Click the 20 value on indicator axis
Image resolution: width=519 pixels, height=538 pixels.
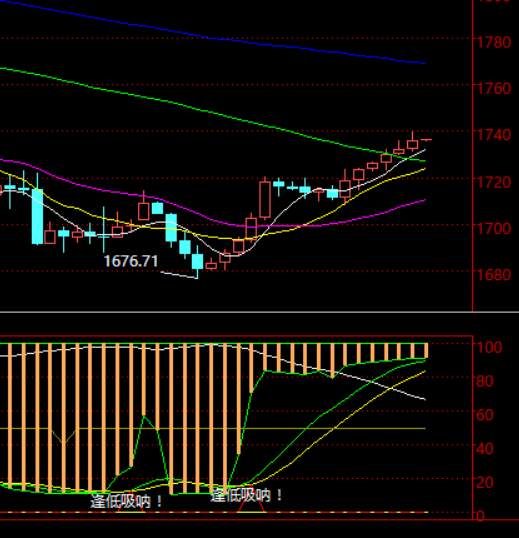tap(485, 482)
